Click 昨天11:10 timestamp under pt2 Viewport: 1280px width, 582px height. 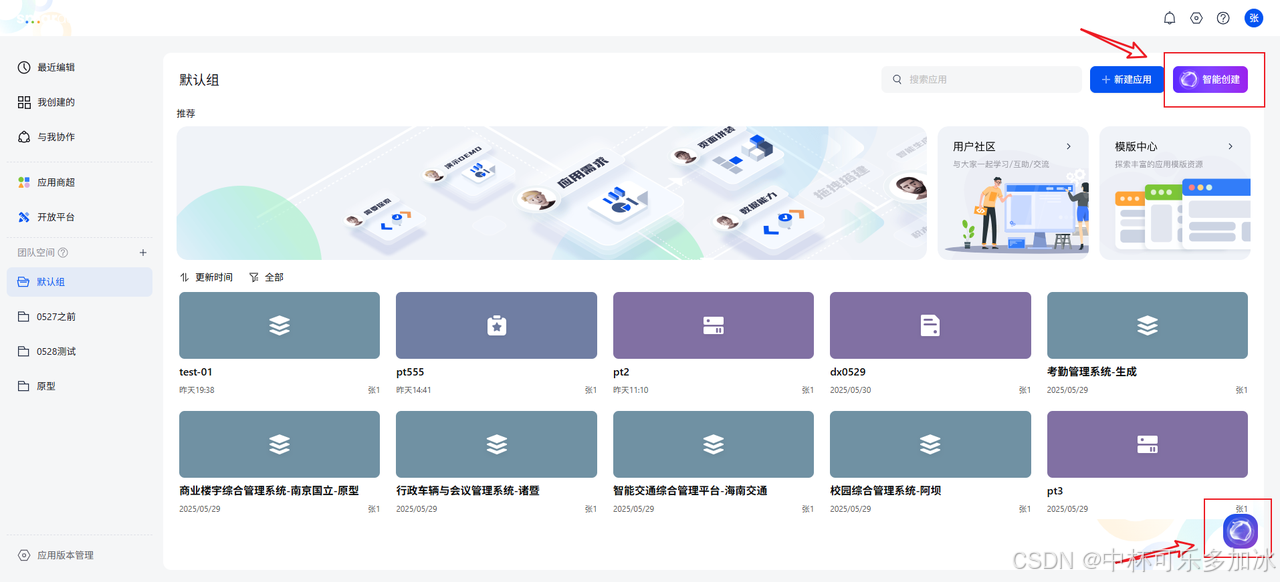[631, 390]
